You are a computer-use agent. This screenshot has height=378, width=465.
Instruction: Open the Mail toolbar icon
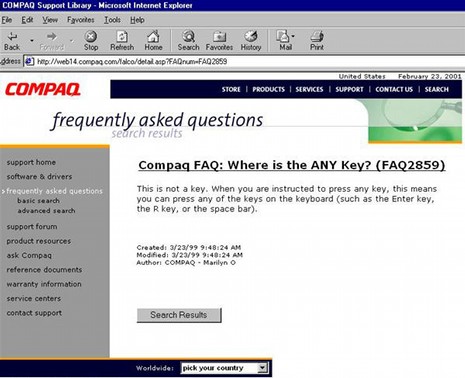[x=283, y=36]
